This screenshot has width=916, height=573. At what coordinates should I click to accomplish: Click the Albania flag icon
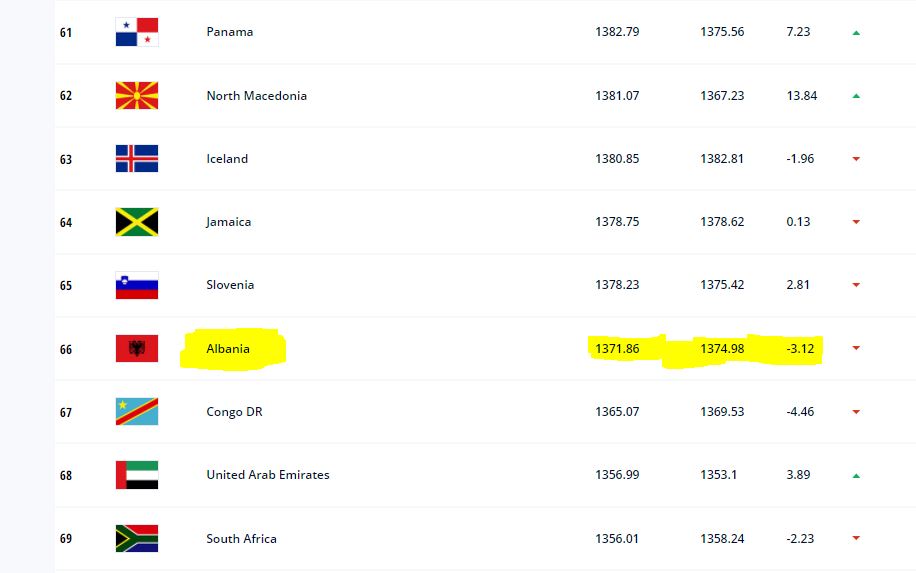pyautogui.click(x=137, y=348)
